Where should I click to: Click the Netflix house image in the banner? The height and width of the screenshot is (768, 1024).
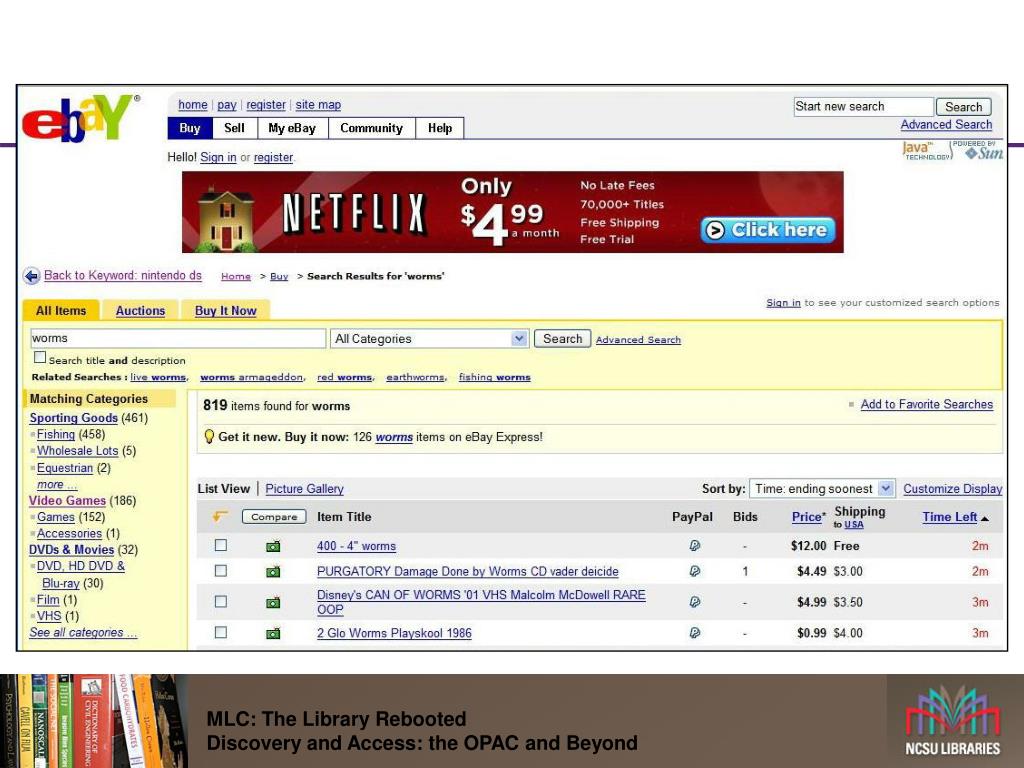(x=226, y=219)
